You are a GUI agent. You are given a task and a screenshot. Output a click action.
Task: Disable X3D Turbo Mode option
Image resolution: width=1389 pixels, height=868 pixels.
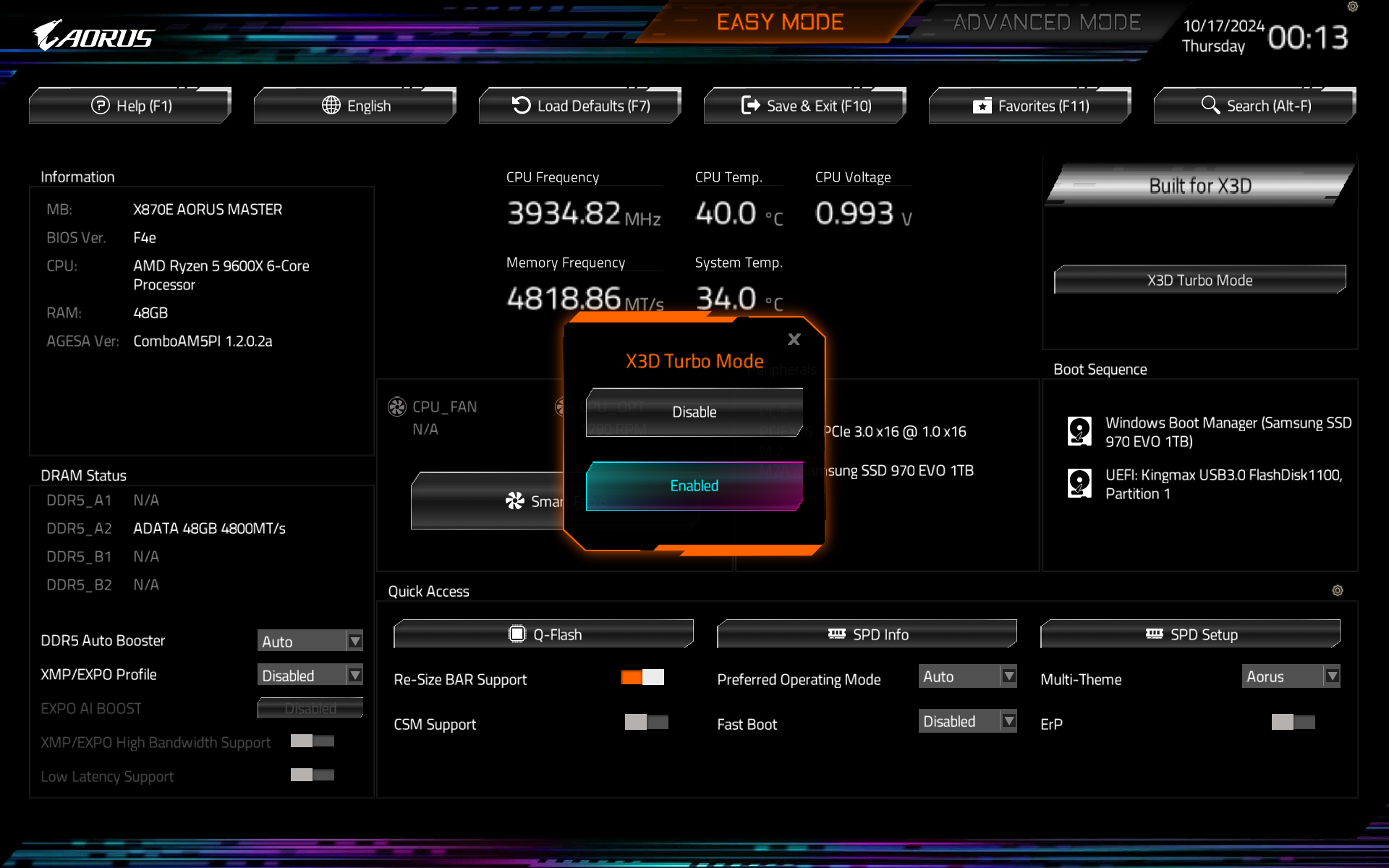[694, 412]
